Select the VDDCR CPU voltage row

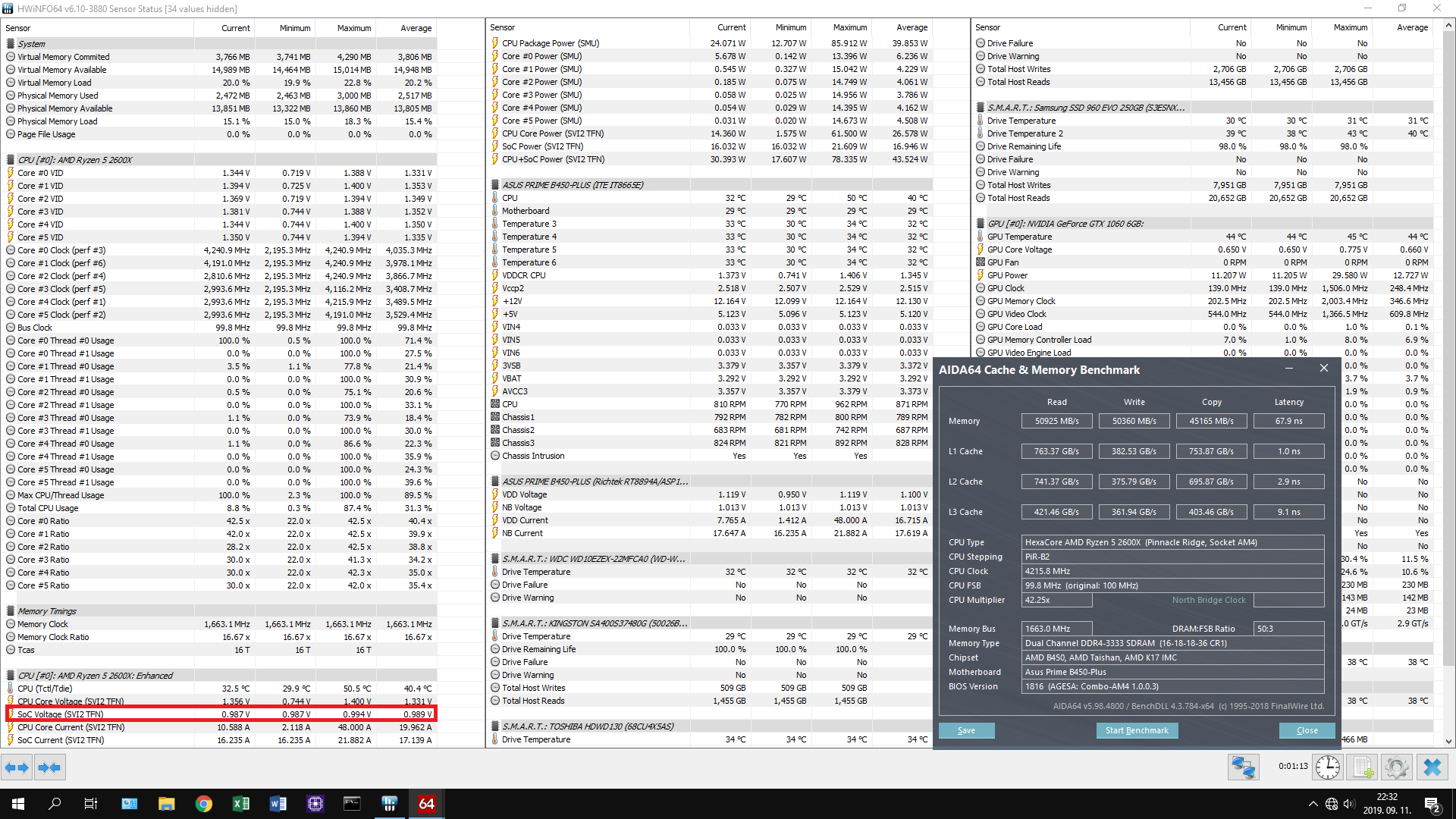click(x=710, y=275)
